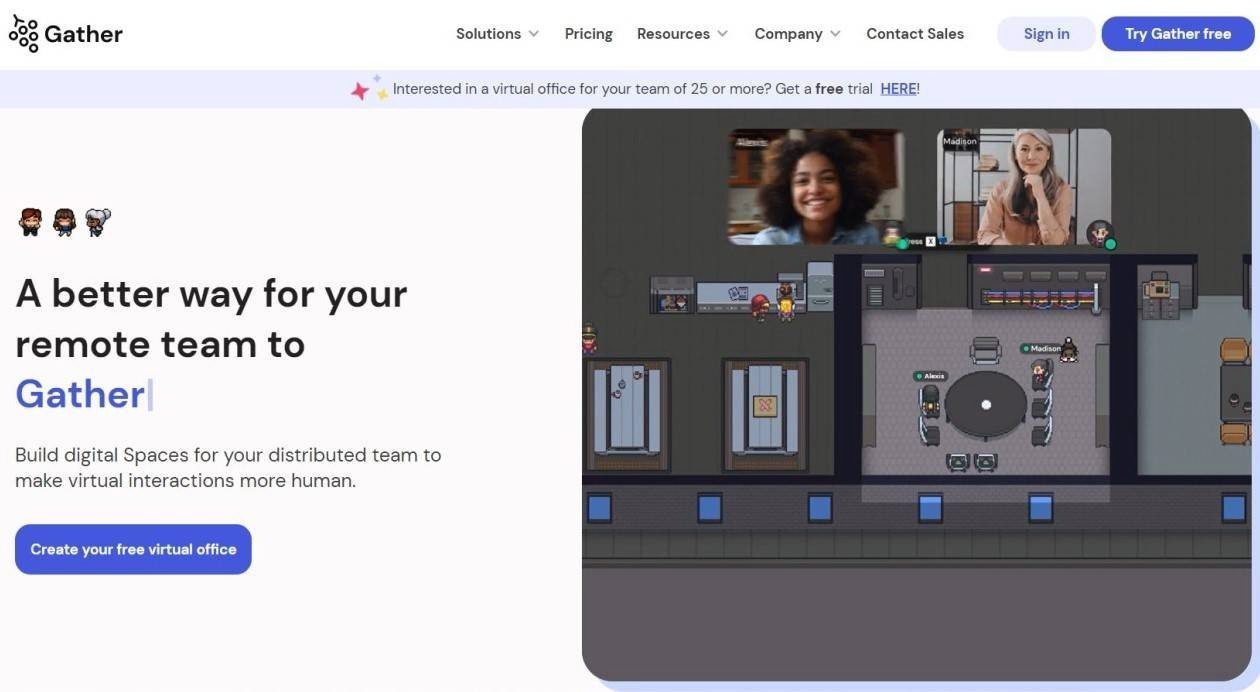Select Madison's video tile
The width and height of the screenshot is (1260, 692).
(1024, 187)
